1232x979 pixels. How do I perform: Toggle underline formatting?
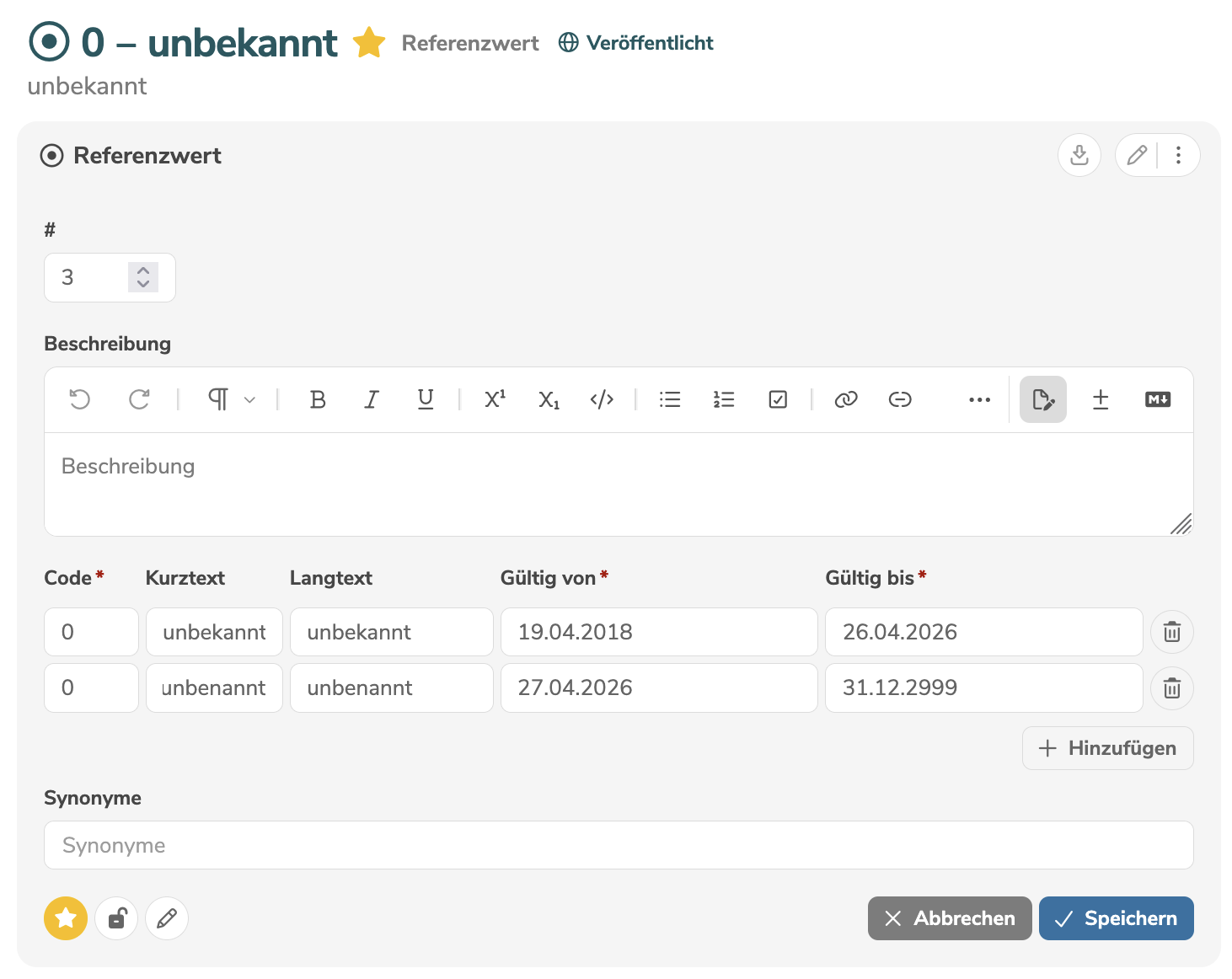[x=426, y=399]
